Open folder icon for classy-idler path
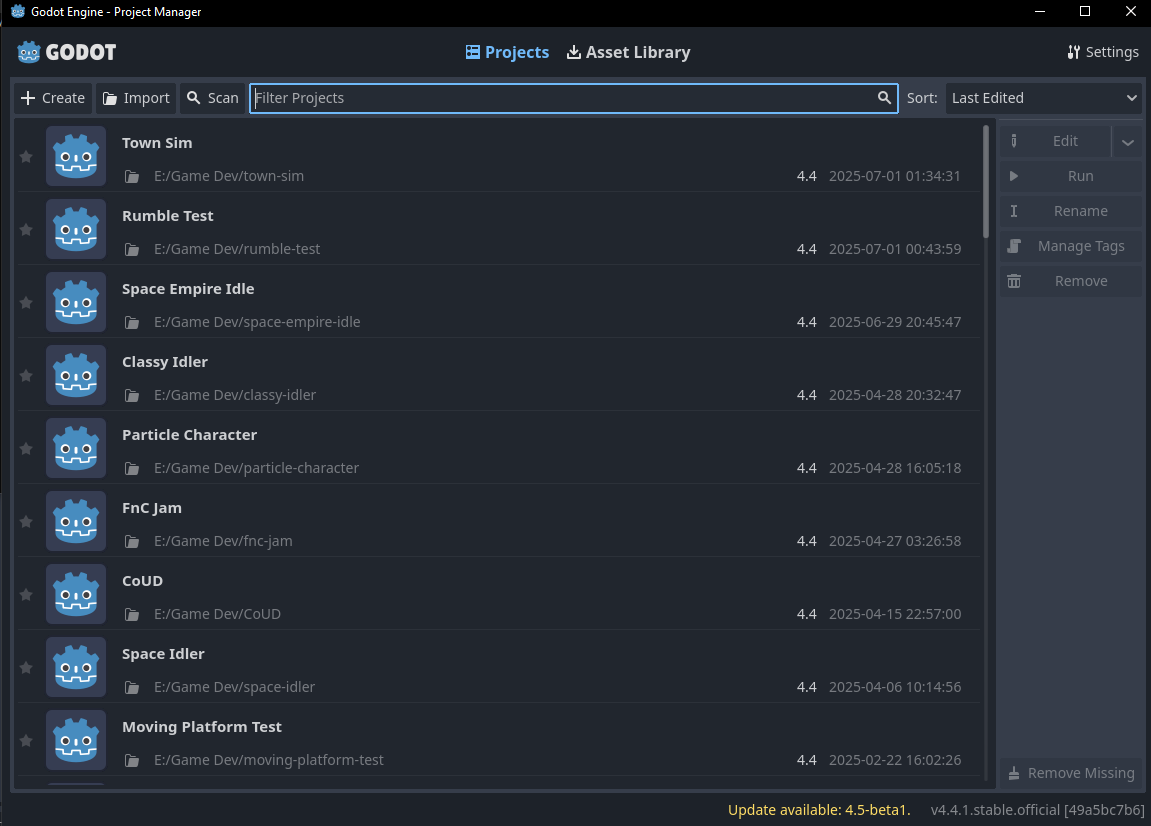 (x=132, y=395)
